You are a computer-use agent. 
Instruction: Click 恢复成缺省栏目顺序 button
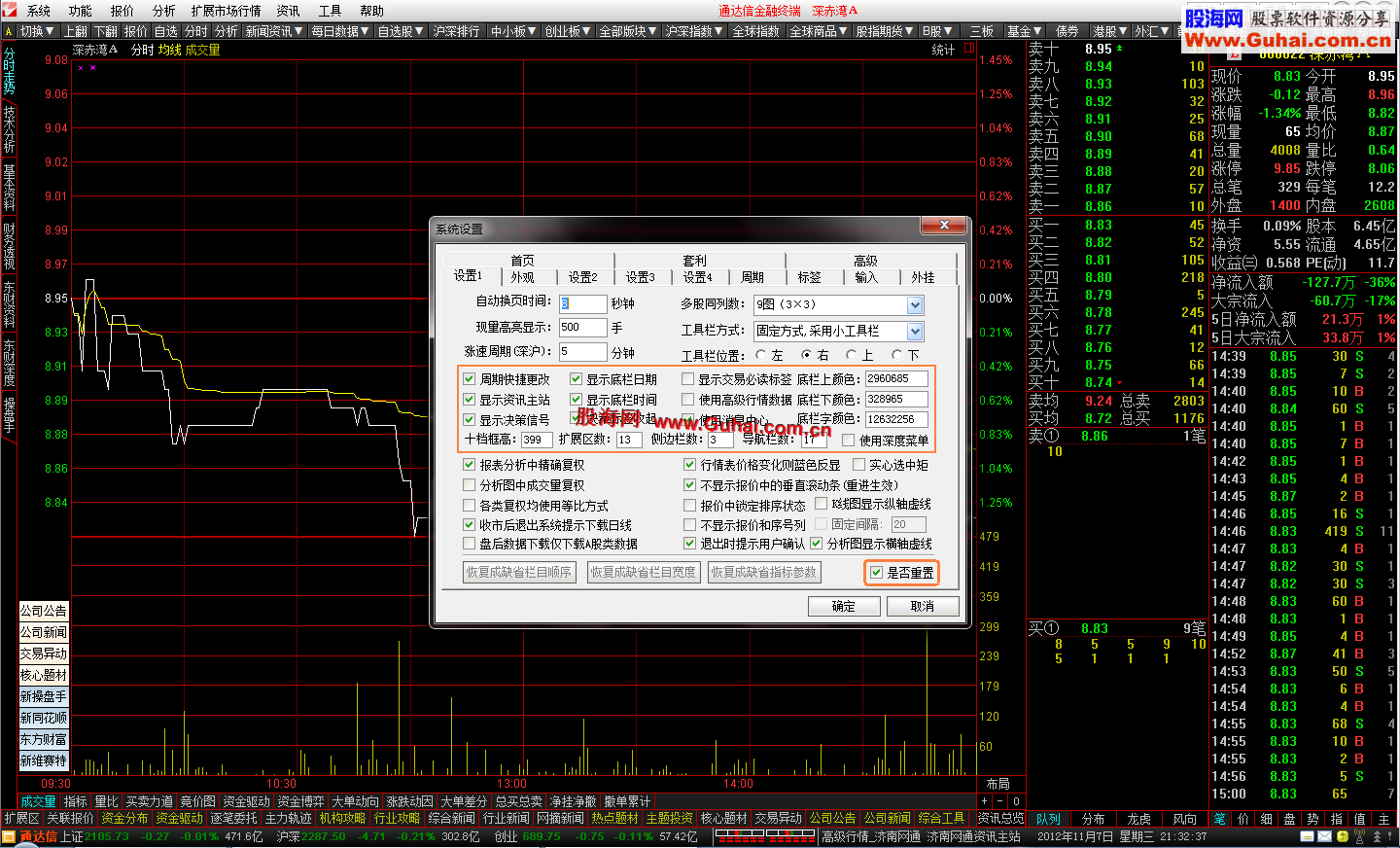519,572
